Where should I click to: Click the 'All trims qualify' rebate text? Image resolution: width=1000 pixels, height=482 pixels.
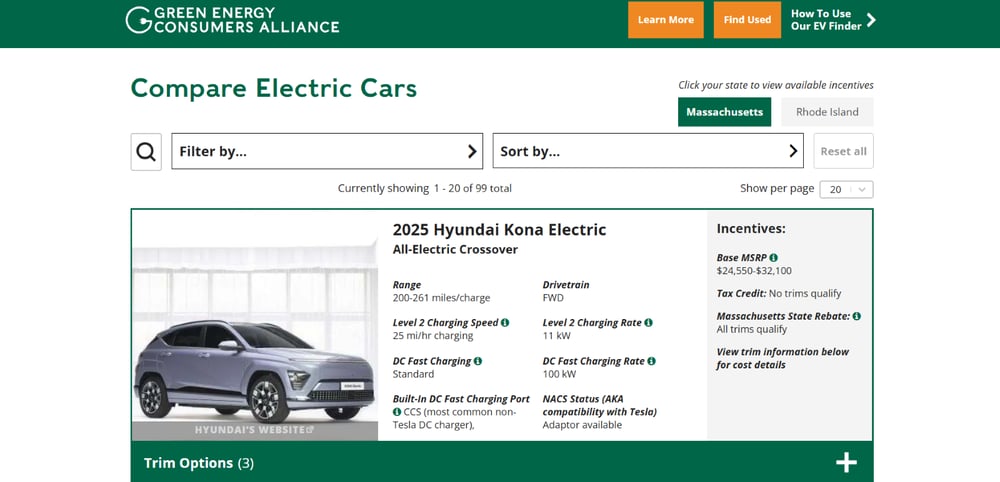click(x=752, y=330)
